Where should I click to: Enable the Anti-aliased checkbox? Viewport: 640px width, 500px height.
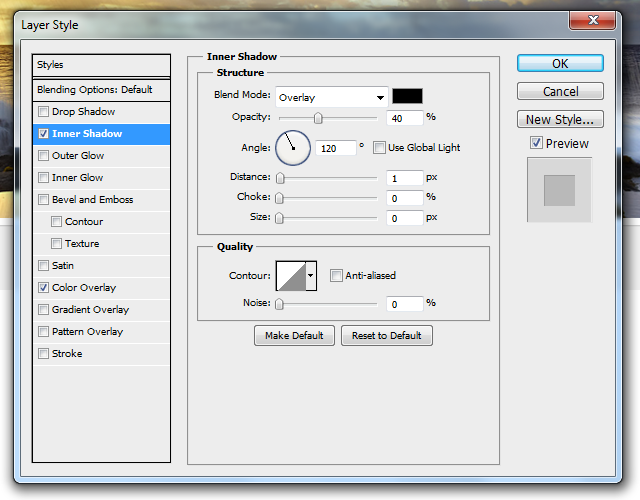pyautogui.click(x=336, y=276)
